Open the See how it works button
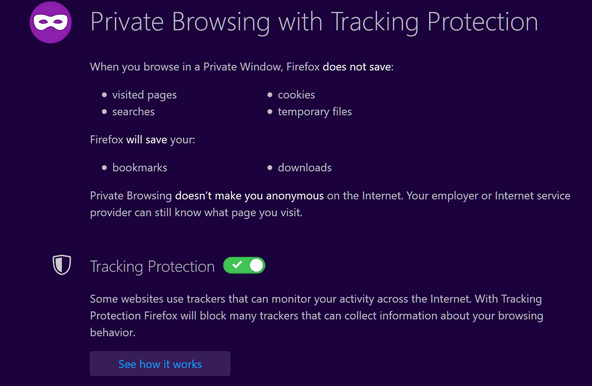This screenshot has width=592, height=386. 160,364
